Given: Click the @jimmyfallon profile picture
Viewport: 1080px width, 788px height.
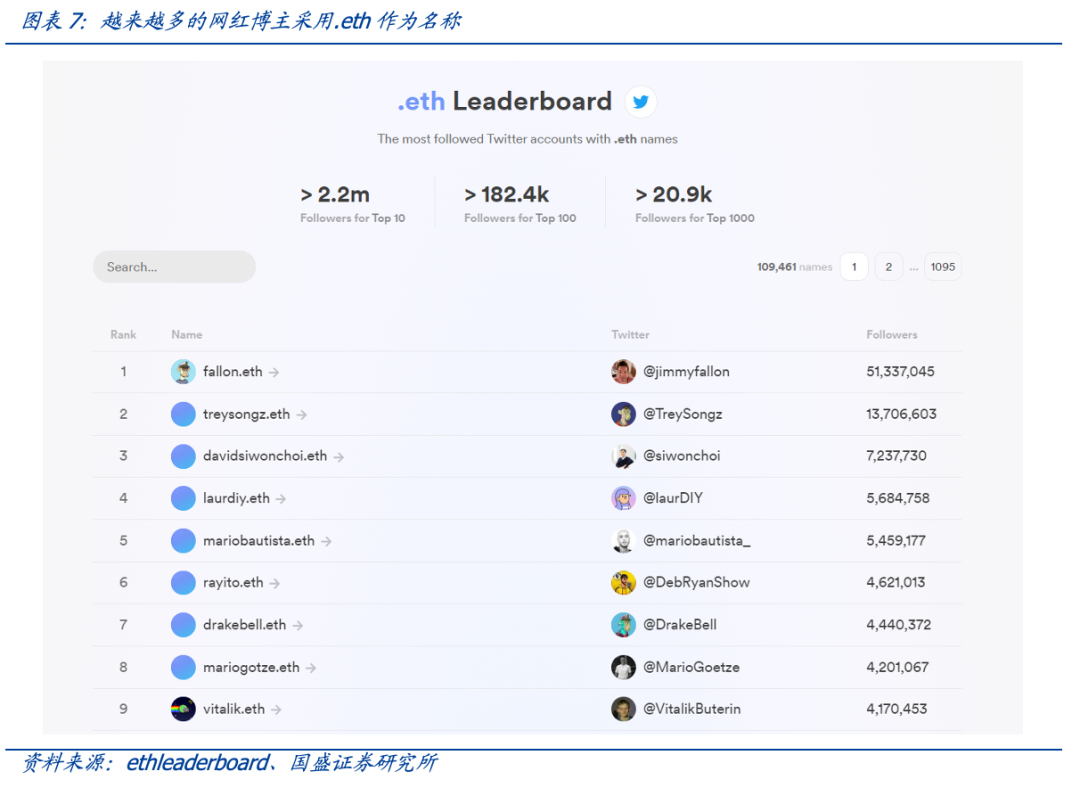Looking at the screenshot, I should 623,372.
